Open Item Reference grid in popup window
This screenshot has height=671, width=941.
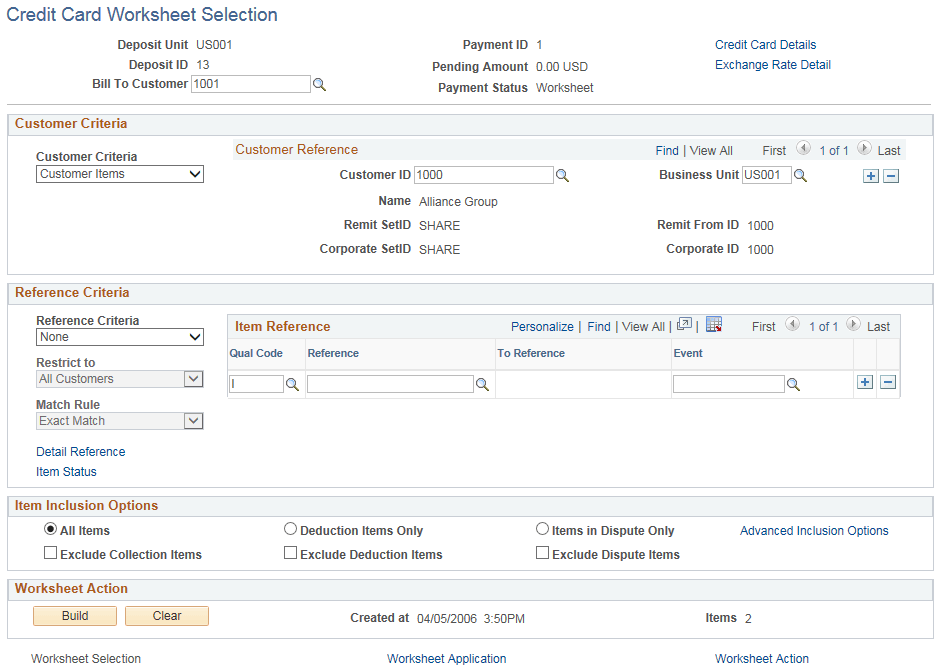[685, 325]
